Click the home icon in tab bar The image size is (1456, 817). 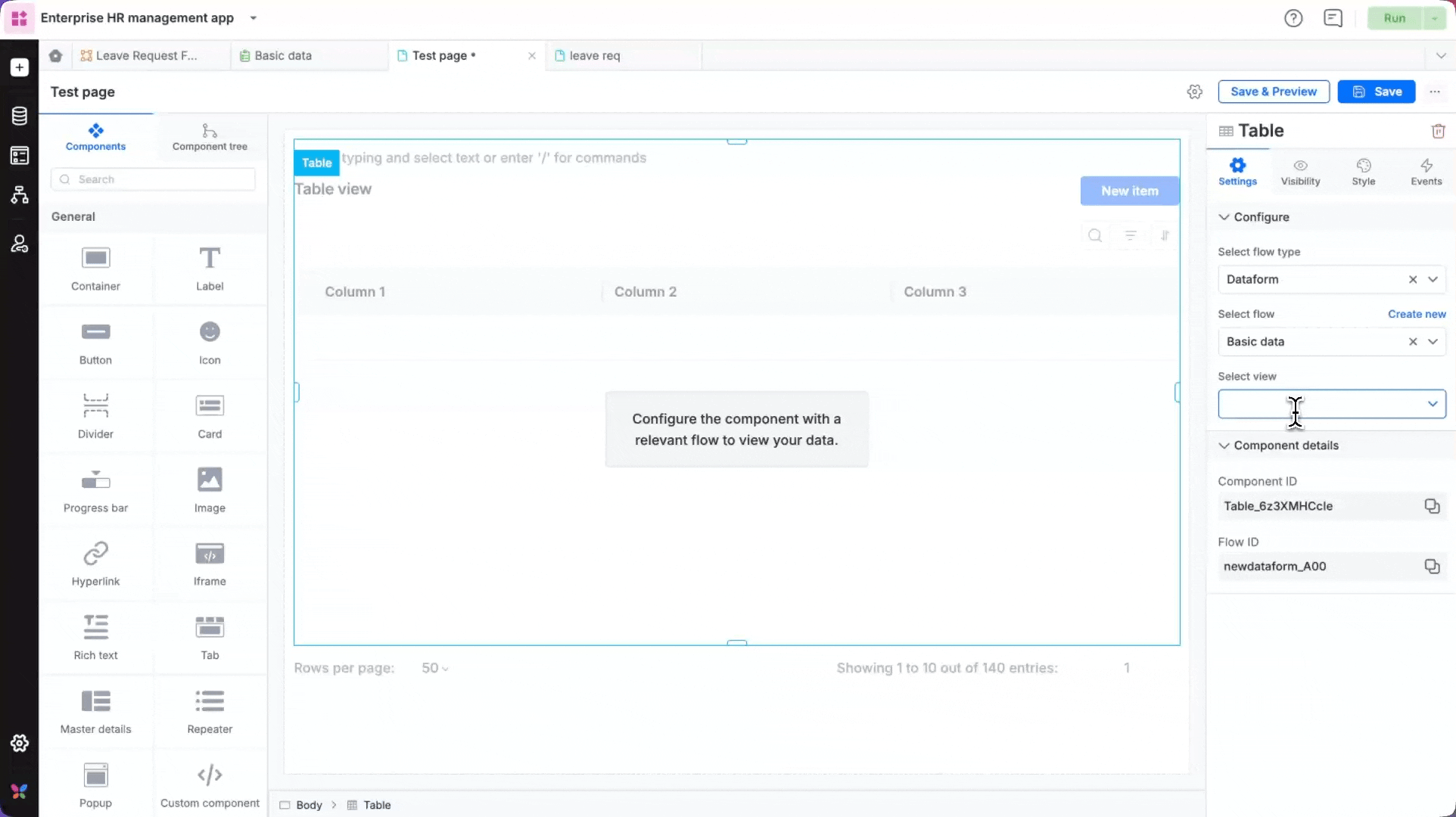[x=55, y=55]
